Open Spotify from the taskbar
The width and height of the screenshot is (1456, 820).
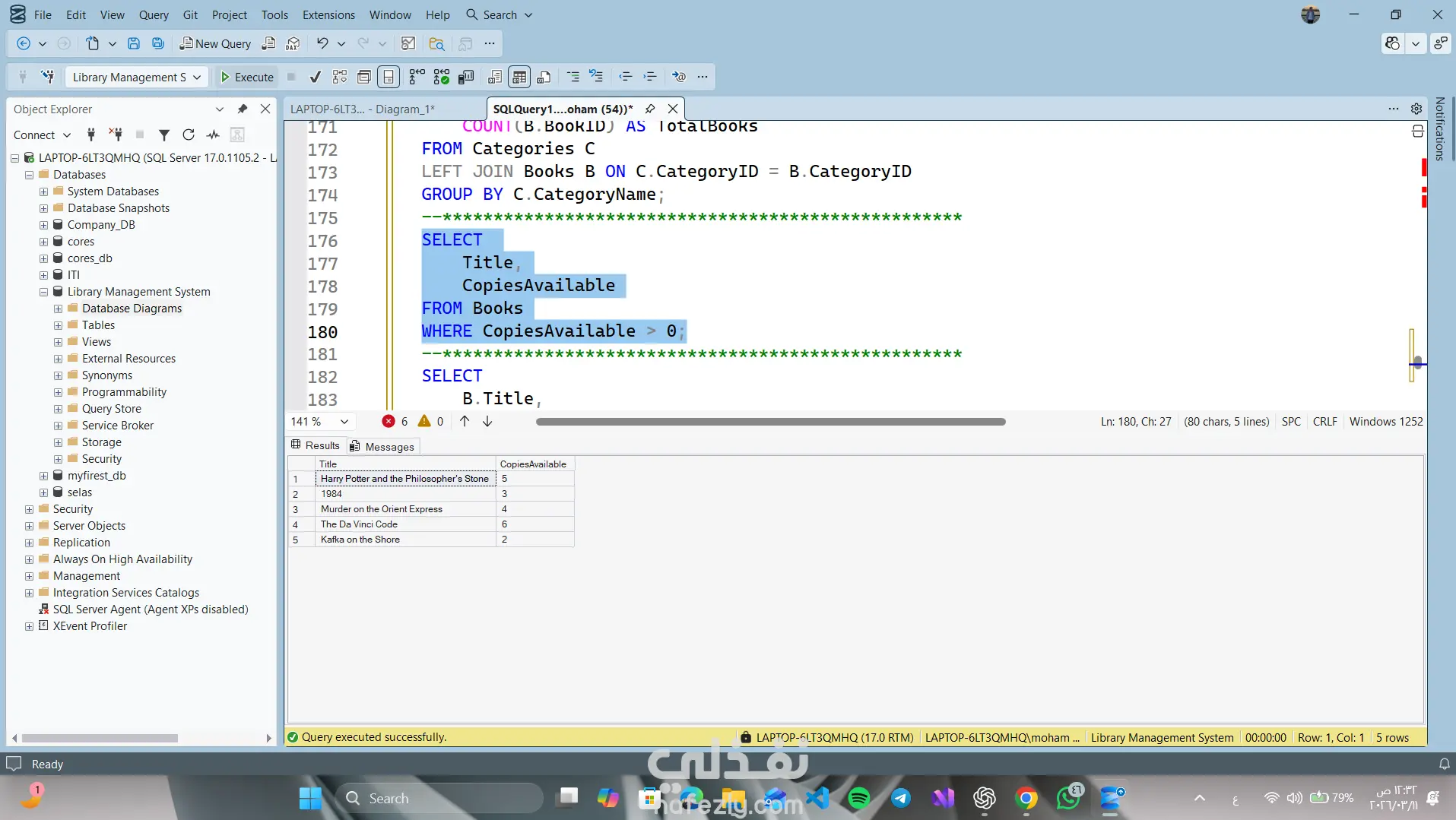click(858, 798)
